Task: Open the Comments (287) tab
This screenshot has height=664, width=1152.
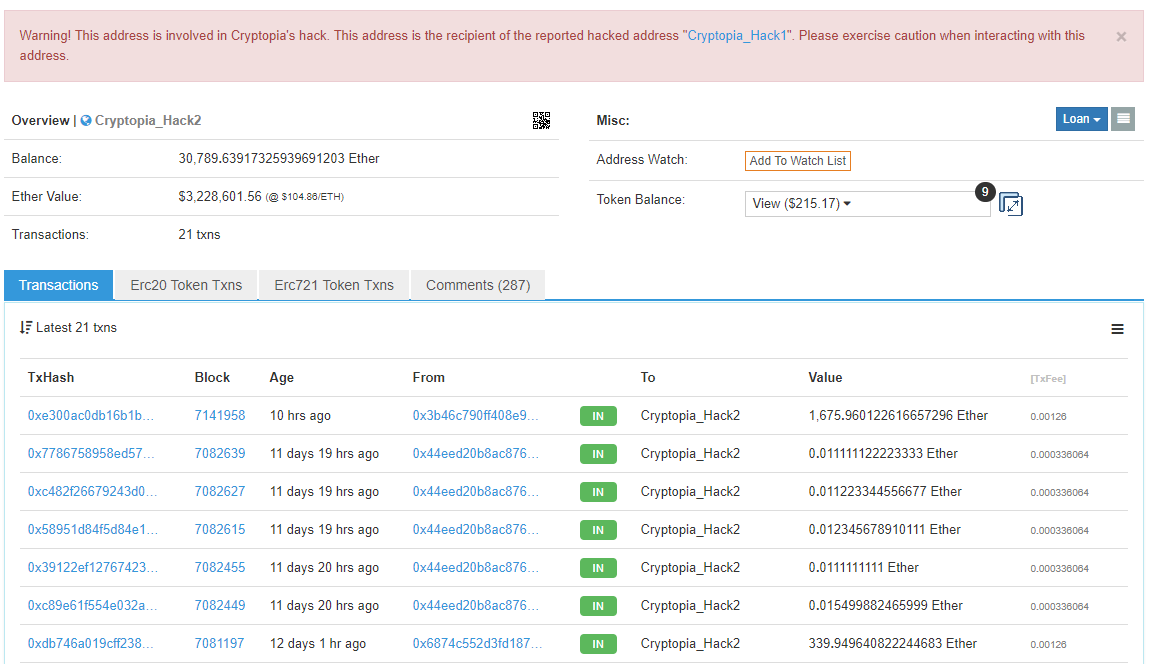Action: [478, 285]
